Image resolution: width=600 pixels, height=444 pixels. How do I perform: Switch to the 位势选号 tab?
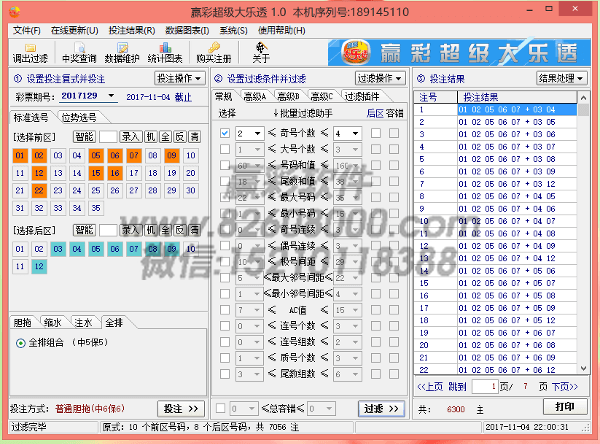pos(79,117)
